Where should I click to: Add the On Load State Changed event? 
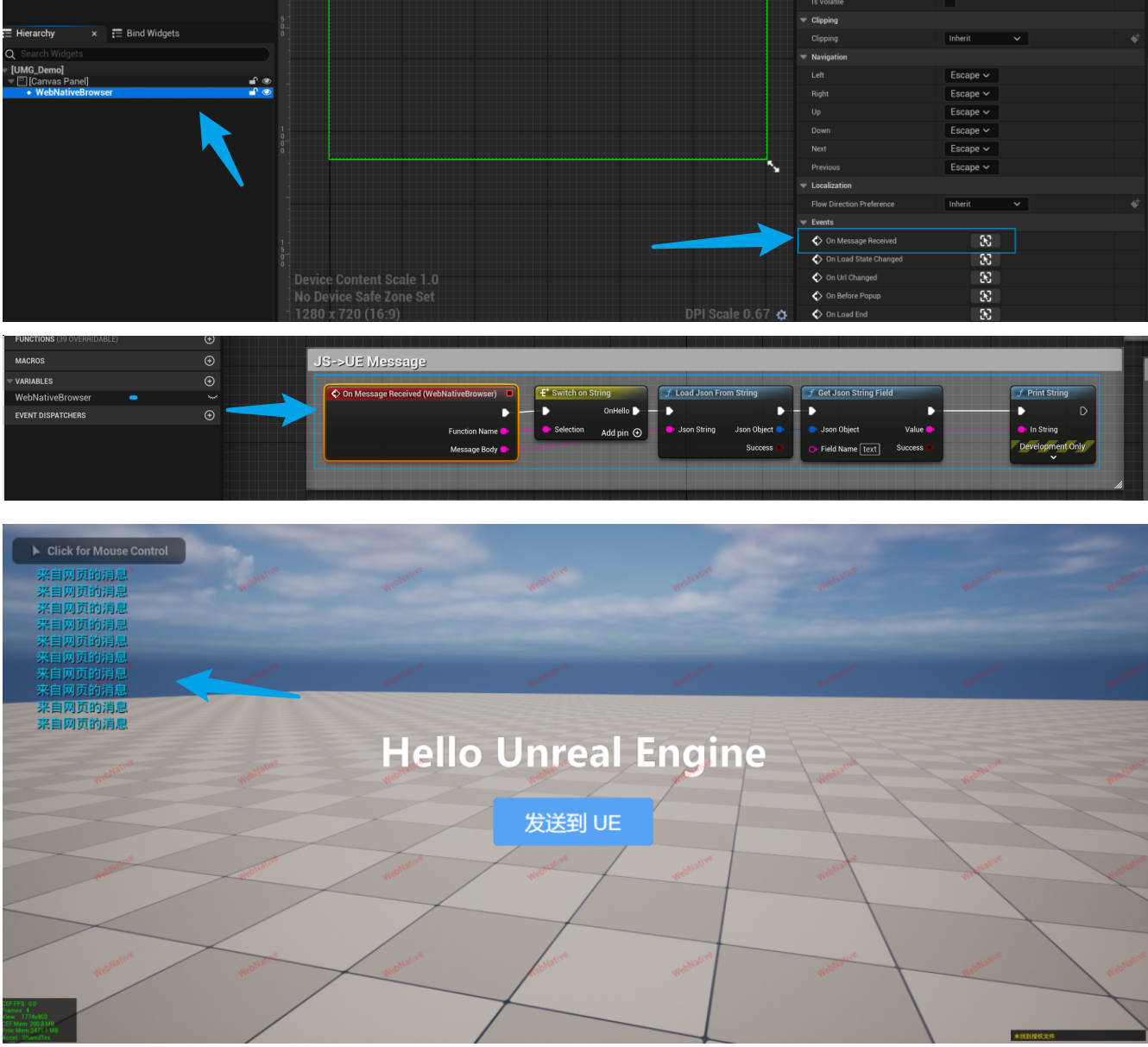click(x=985, y=259)
